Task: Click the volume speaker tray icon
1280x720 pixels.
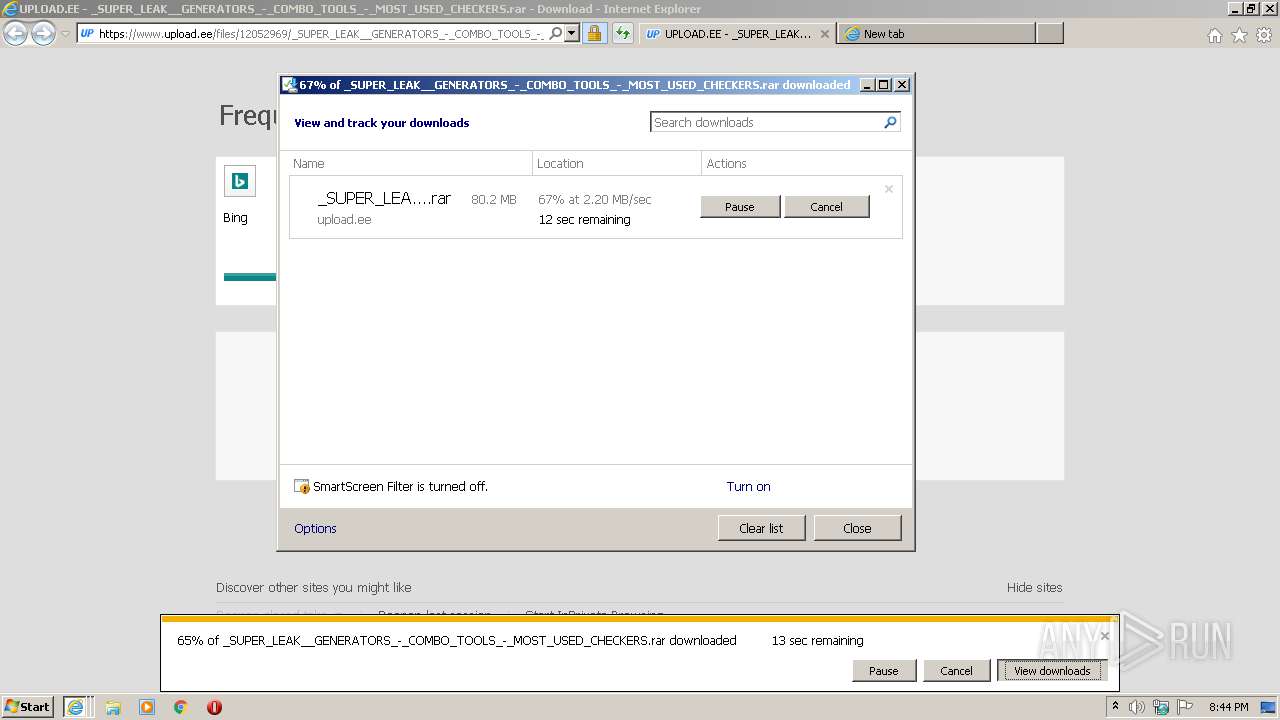Action: [1138, 707]
